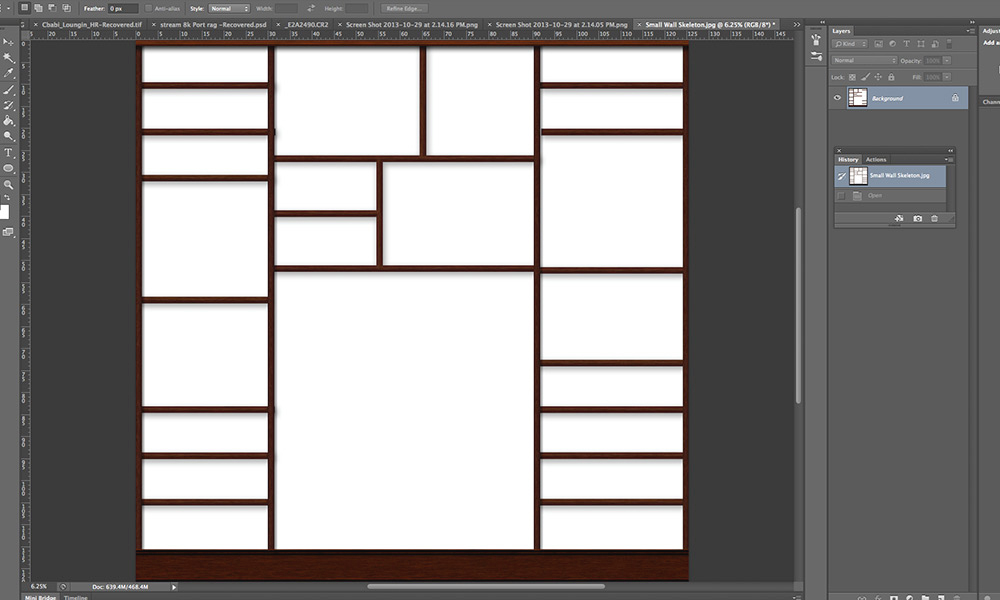Select the Magic Wand tool
This screenshot has width=1000, height=600.
tap(7, 55)
